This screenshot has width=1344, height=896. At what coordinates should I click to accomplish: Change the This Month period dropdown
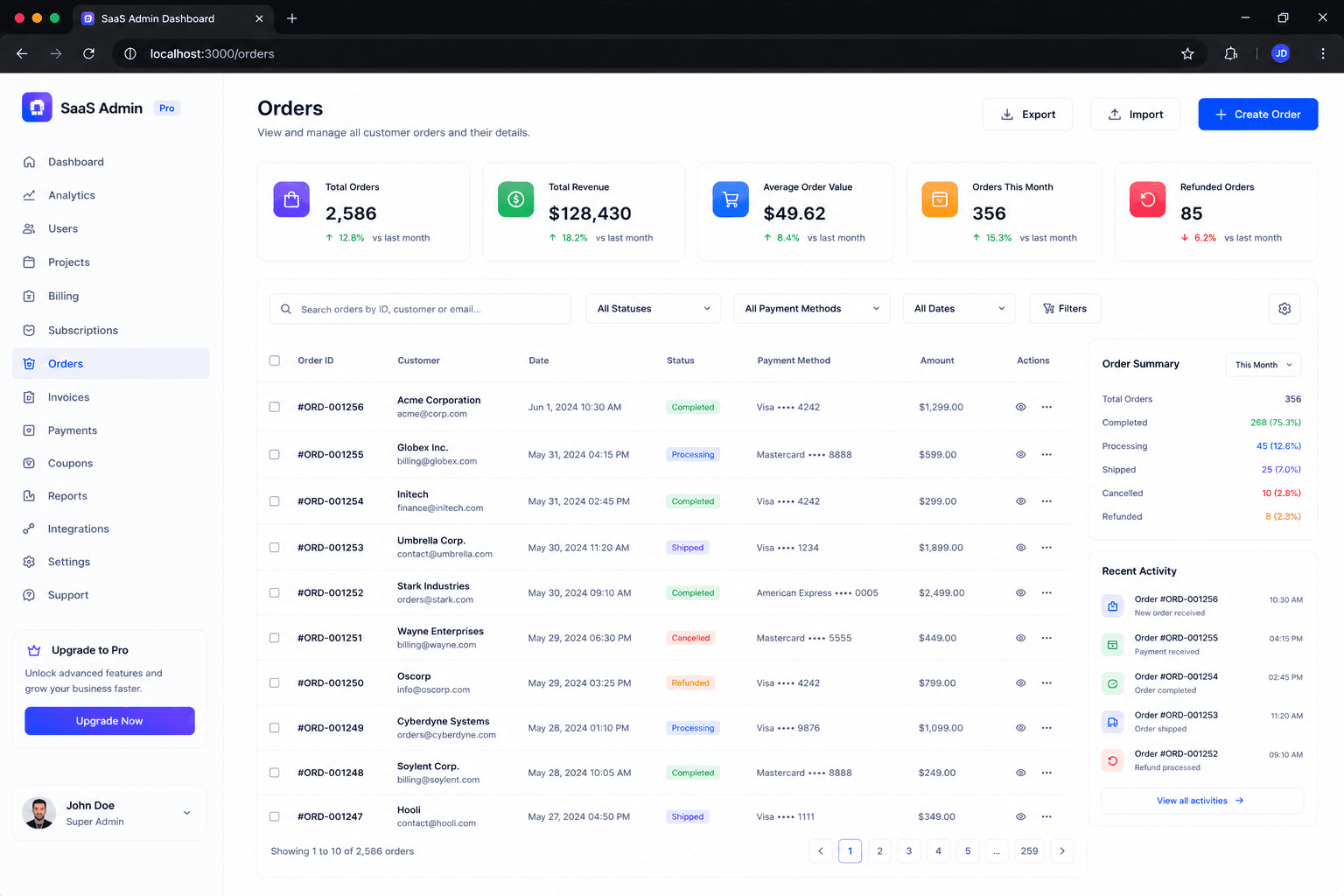pyautogui.click(x=1263, y=365)
